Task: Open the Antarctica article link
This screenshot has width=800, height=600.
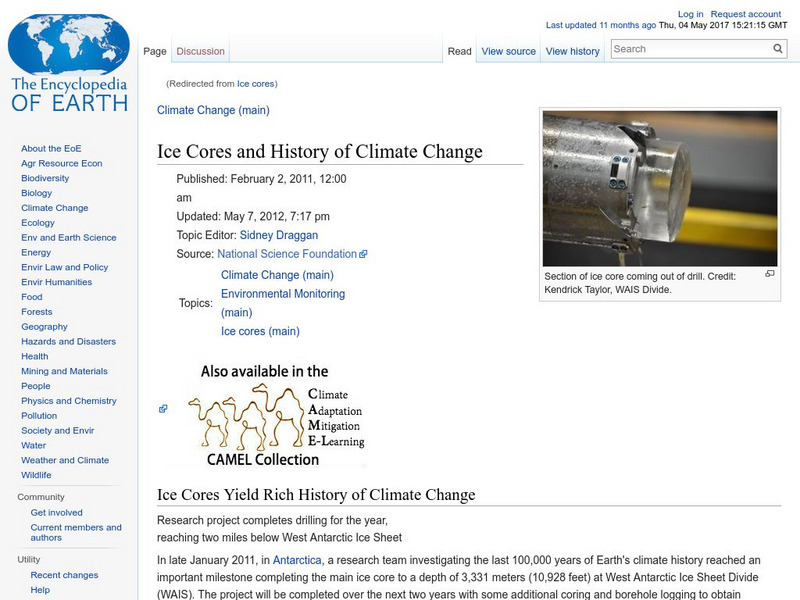Action: click(x=298, y=560)
